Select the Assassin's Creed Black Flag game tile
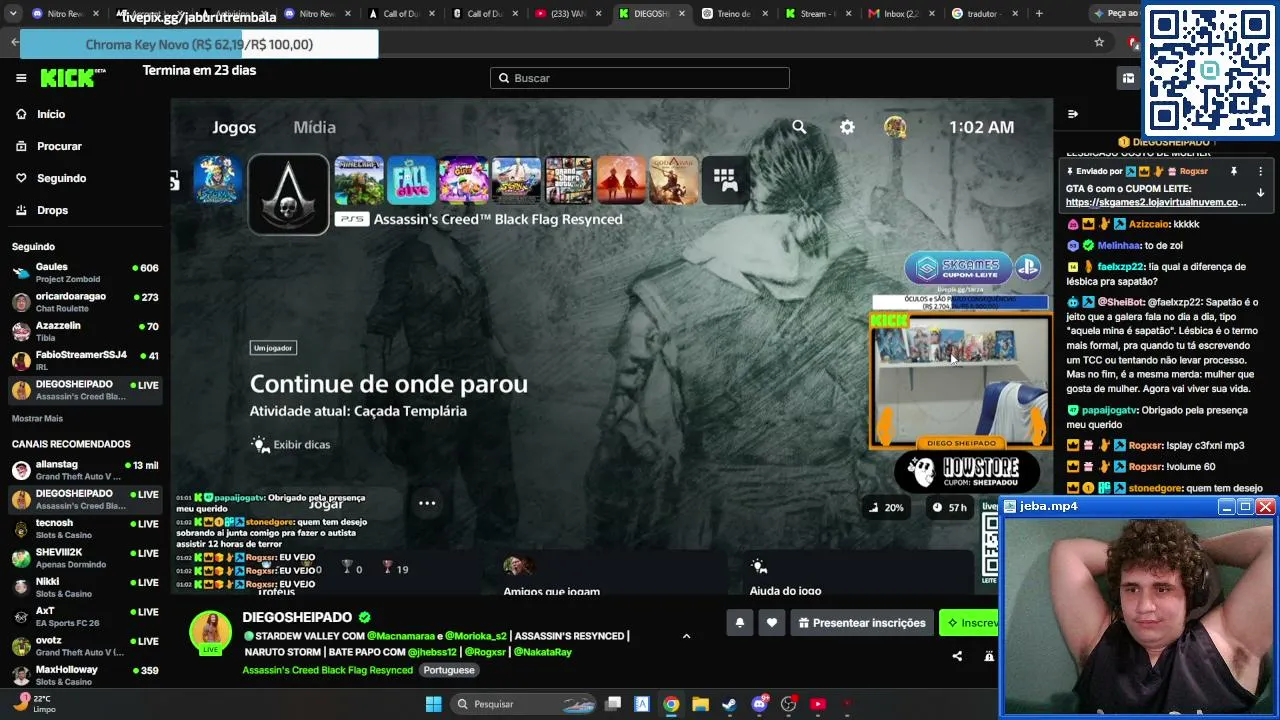 point(289,194)
